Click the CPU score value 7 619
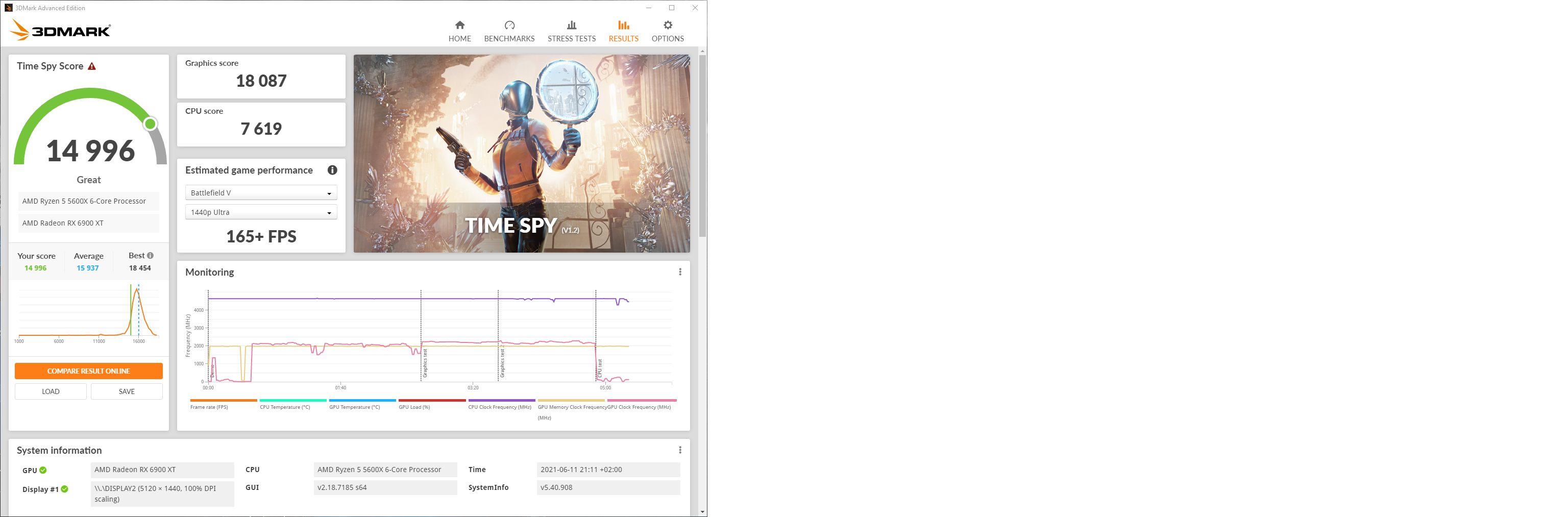 pyautogui.click(x=261, y=129)
